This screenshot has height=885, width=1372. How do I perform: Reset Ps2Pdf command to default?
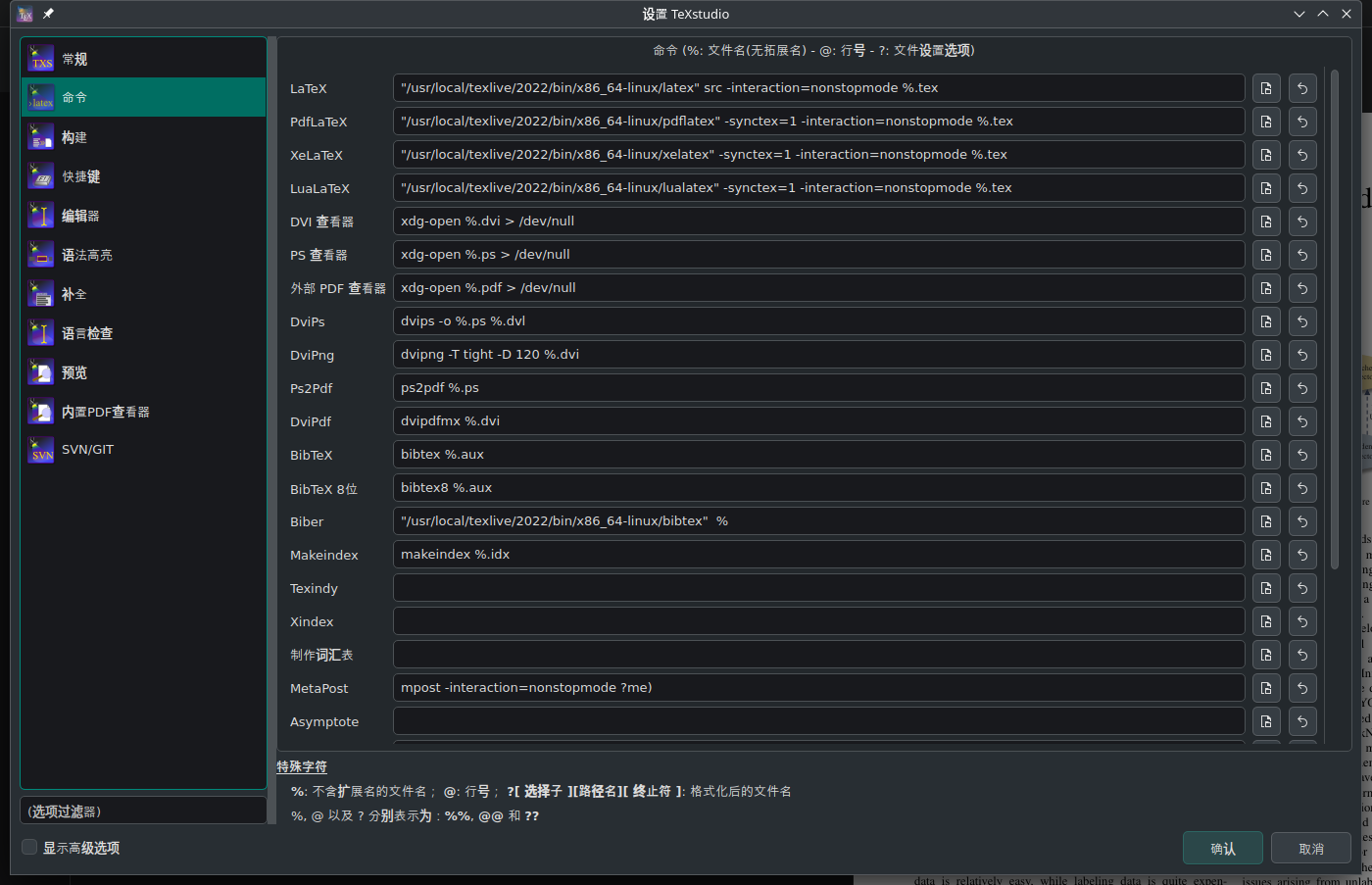click(x=1302, y=388)
